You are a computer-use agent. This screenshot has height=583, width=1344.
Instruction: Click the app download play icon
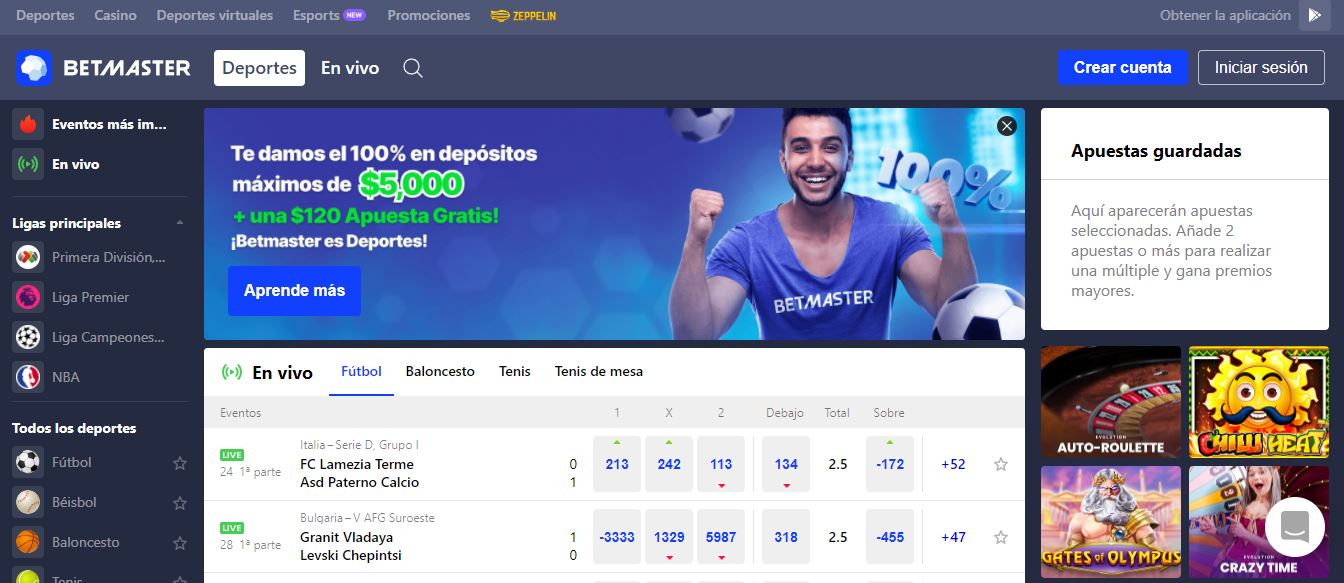click(x=1315, y=15)
